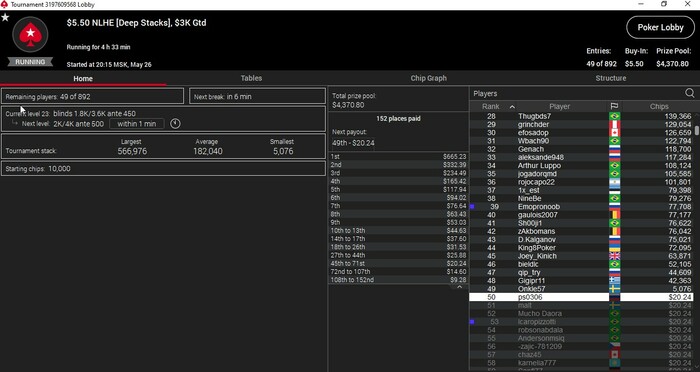Open the player search magnifier

(689, 93)
